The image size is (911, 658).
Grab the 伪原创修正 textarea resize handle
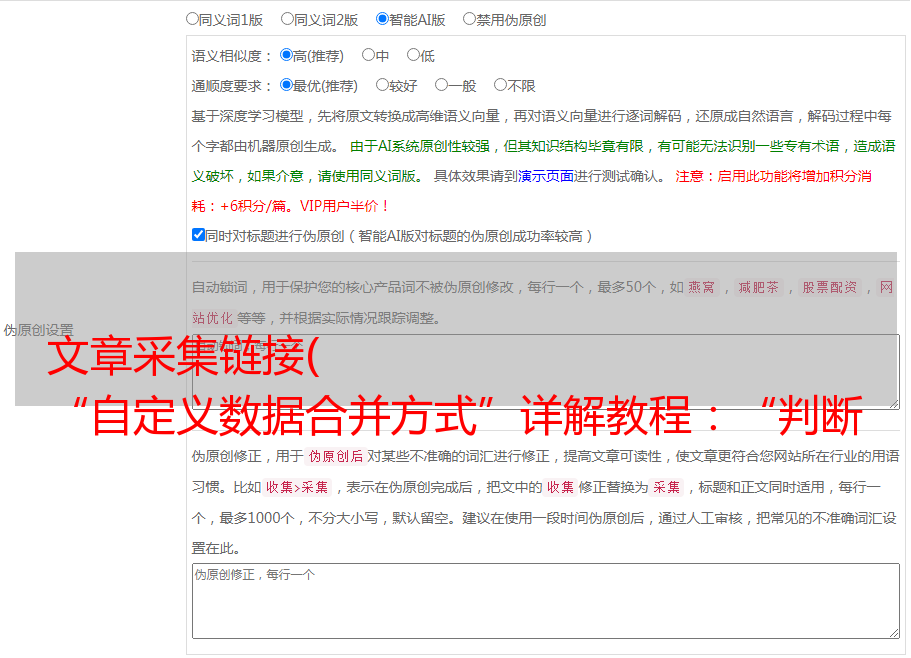893,632
